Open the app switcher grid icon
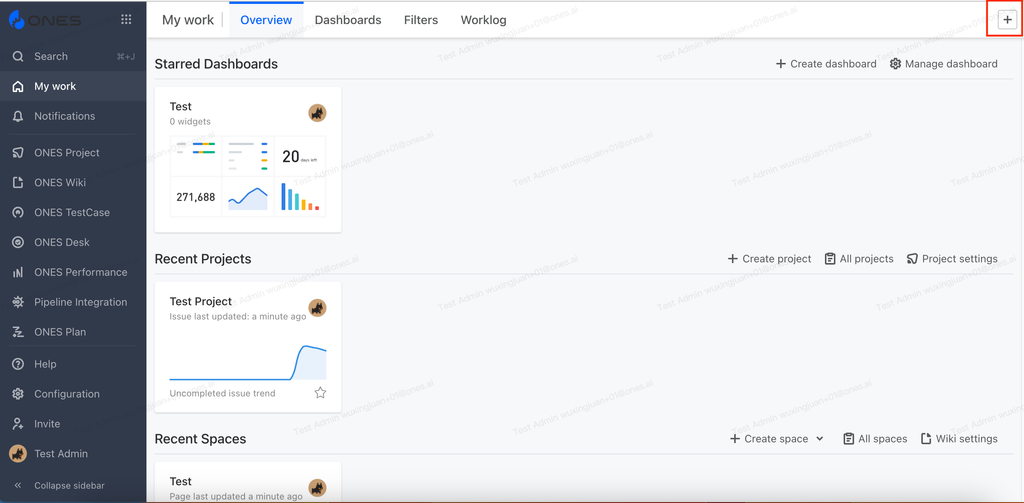1024x503 pixels. tap(127, 20)
